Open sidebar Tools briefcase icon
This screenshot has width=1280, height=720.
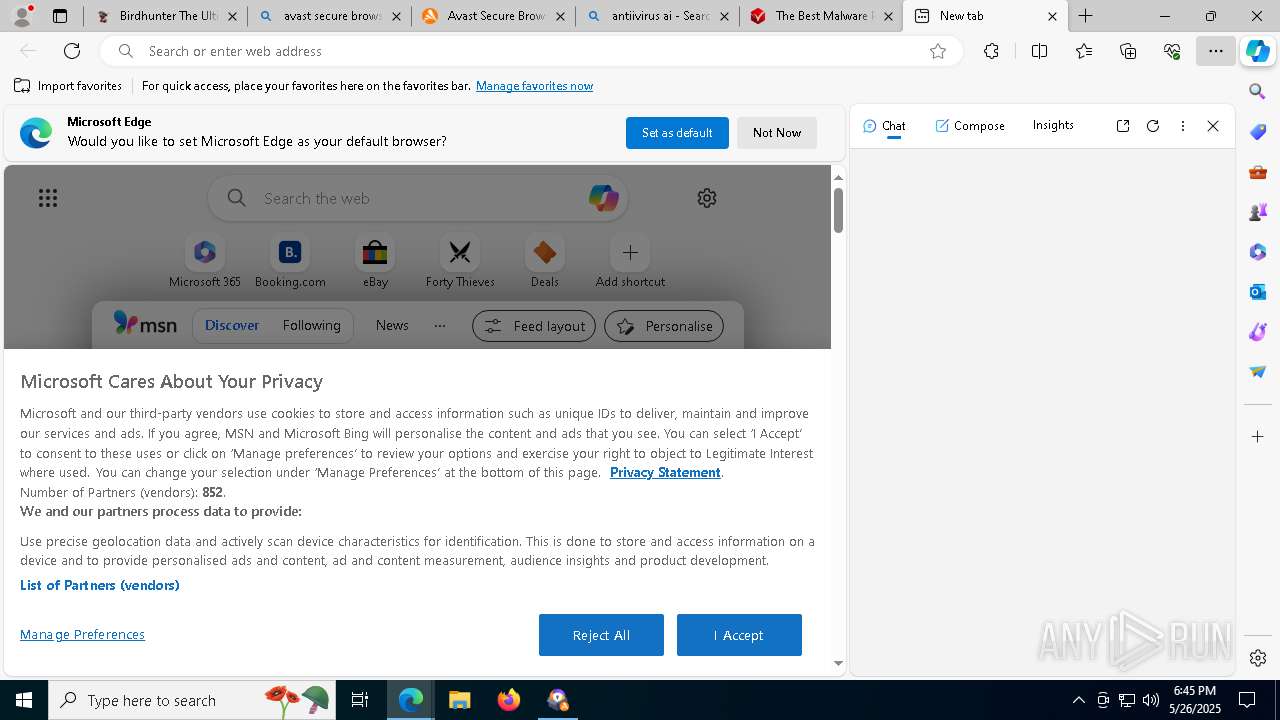(x=1258, y=172)
